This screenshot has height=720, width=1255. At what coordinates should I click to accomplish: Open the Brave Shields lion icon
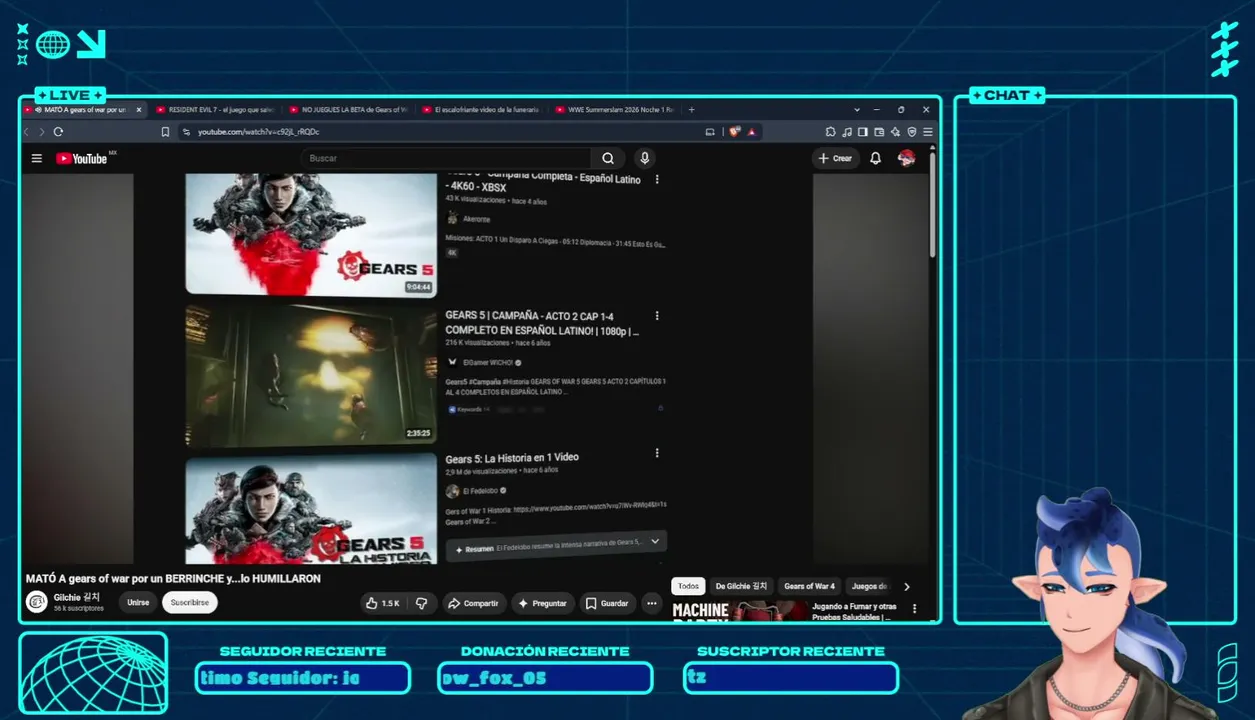click(x=734, y=131)
